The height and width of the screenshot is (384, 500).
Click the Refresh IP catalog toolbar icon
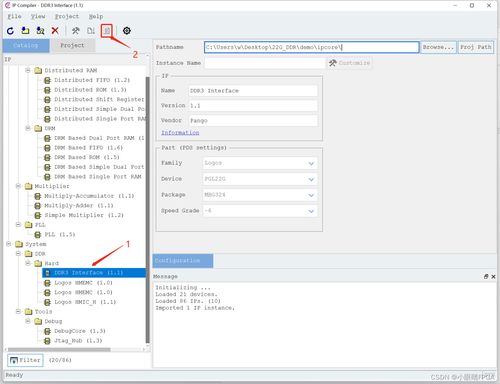click(x=10, y=31)
